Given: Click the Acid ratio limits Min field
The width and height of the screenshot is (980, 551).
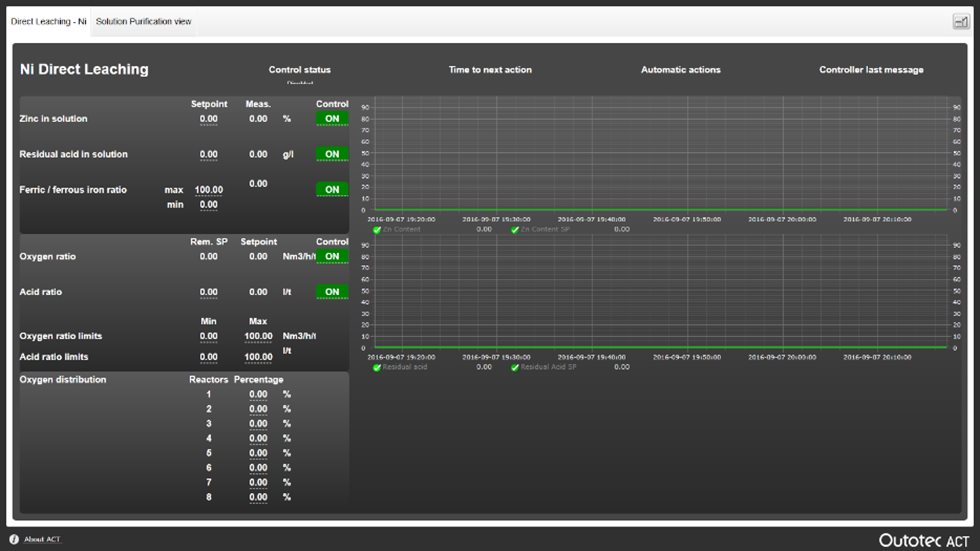Looking at the screenshot, I should pyautogui.click(x=208, y=357).
